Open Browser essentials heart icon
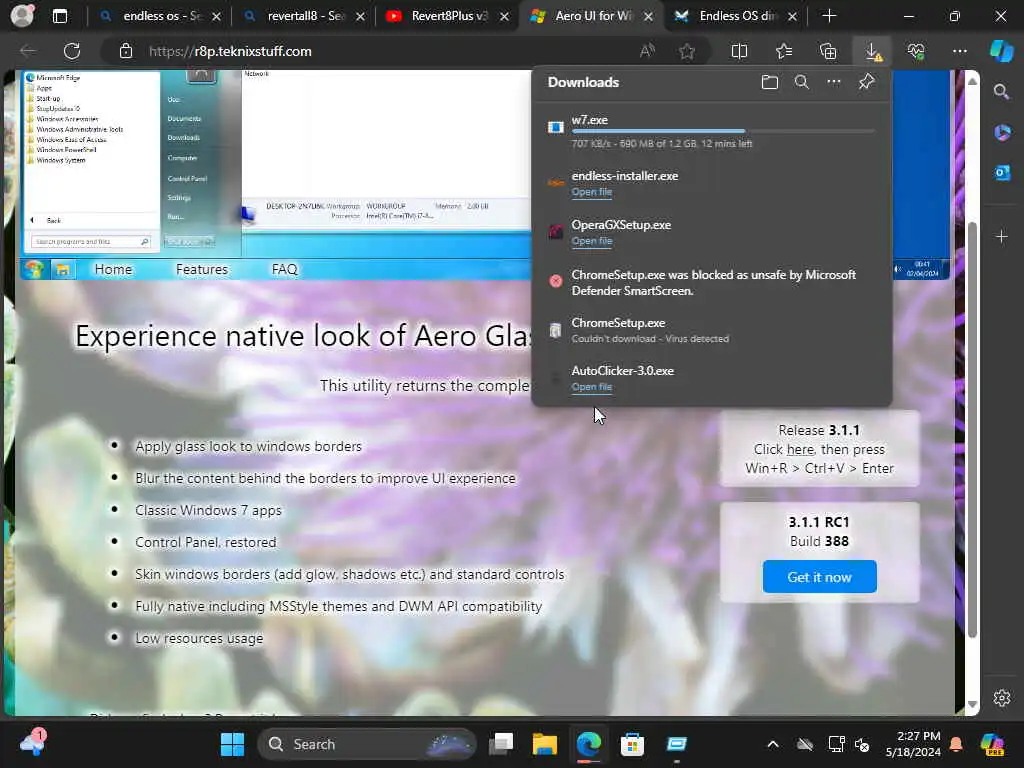1024x768 pixels. (x=916, y=51)
